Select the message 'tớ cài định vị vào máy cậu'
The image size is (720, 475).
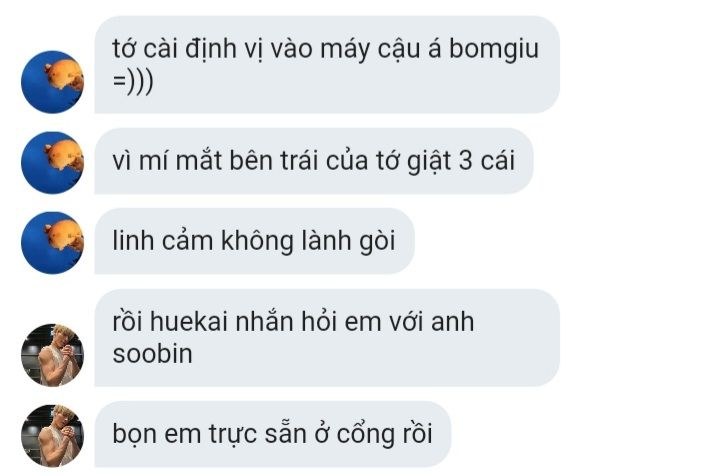pyautogui.click(x=327, y=64)
